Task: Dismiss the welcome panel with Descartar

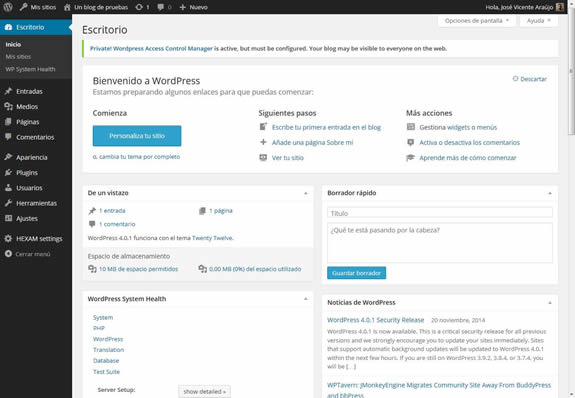Action: click(530, 79)
